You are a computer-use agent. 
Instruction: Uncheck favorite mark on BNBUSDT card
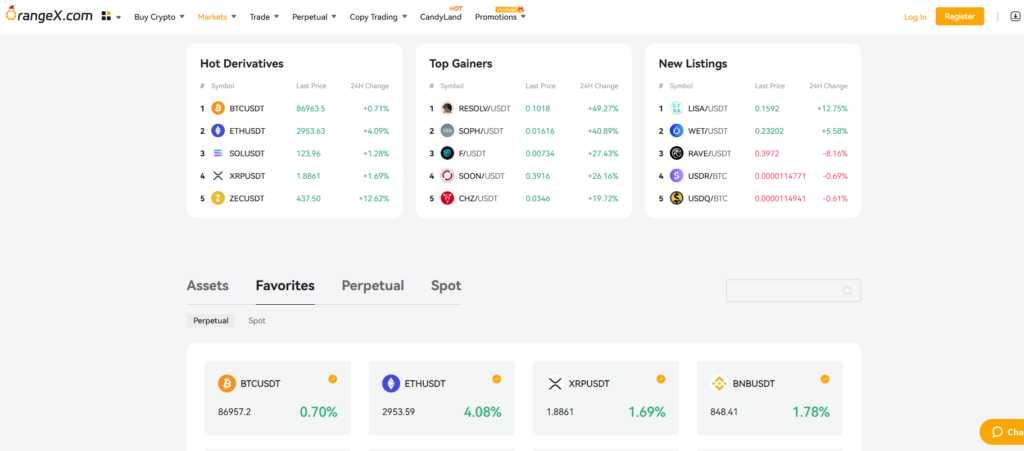825,379
